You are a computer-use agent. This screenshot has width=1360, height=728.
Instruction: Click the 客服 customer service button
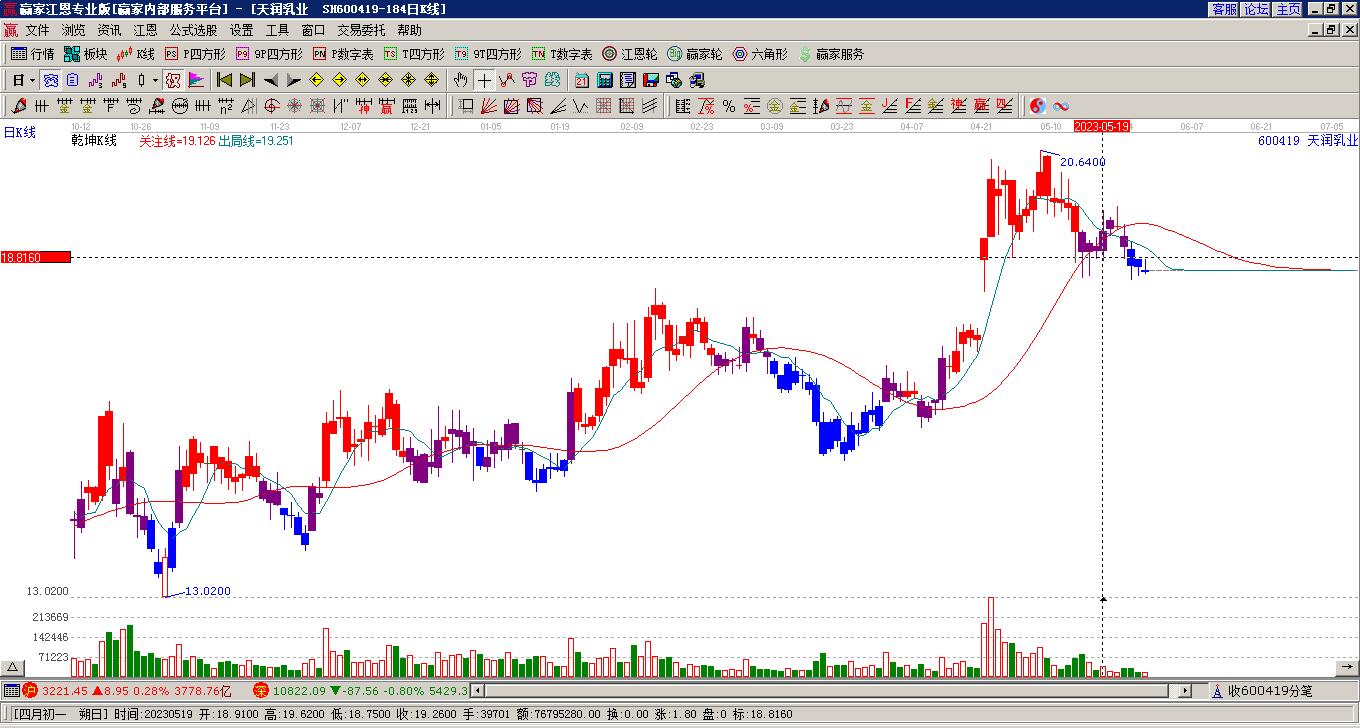pos(1225,9)
